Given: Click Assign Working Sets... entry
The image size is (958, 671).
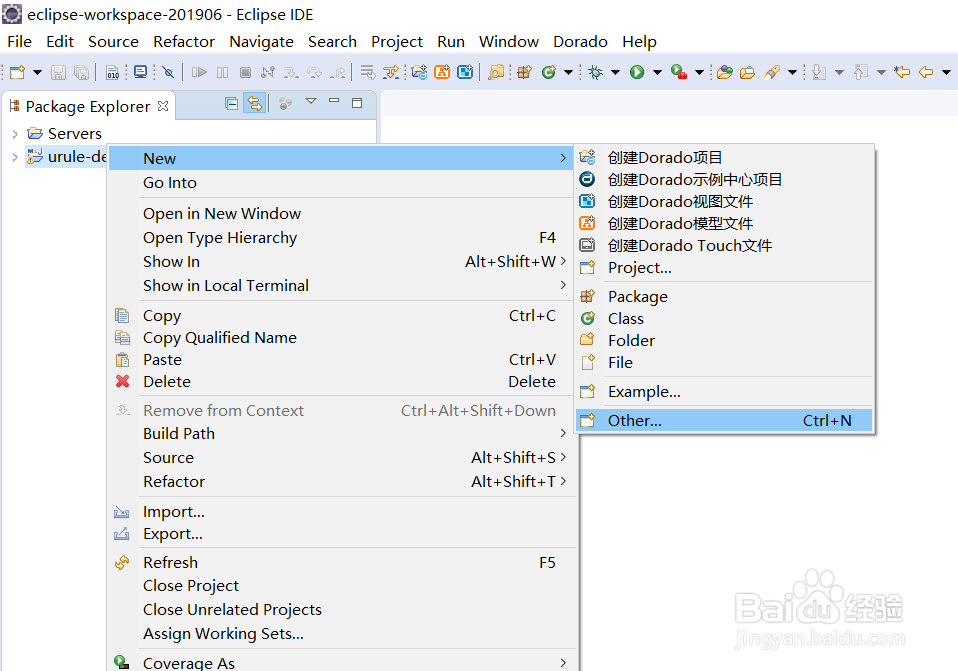Looking at the screenshot, I should point(342,634).
